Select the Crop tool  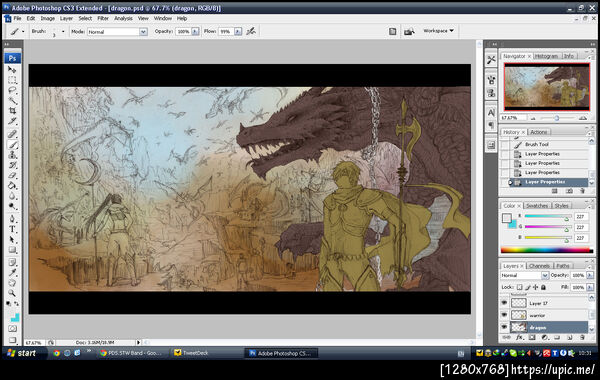pyautogui.click(x=12, y=111)
